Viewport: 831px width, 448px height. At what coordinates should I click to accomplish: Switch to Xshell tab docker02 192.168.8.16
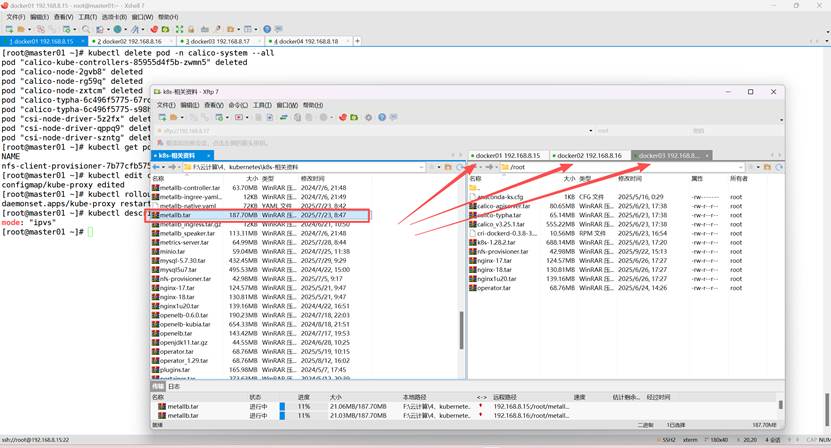(130, 41)
